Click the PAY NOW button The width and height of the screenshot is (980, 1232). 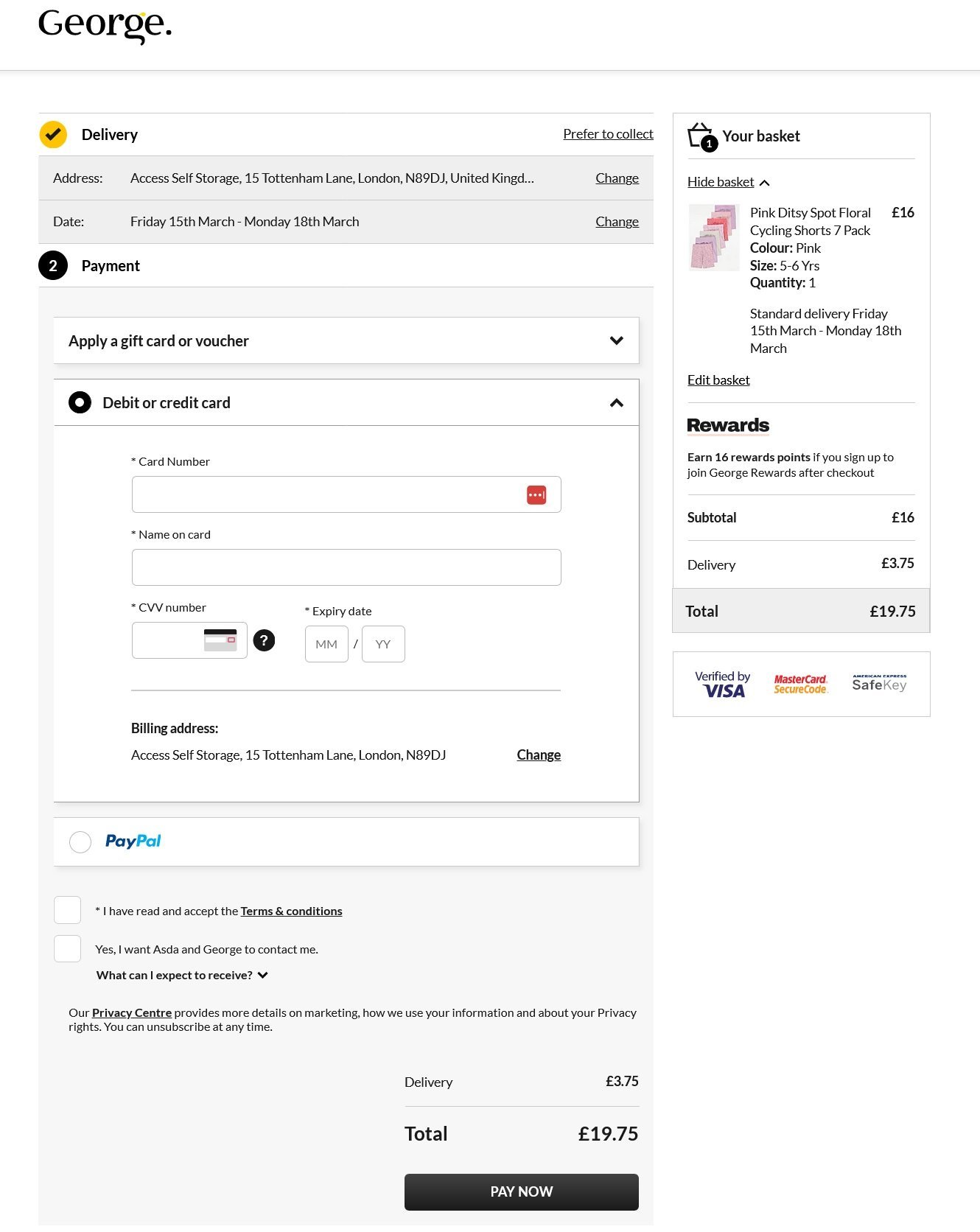click(522, 1191)
